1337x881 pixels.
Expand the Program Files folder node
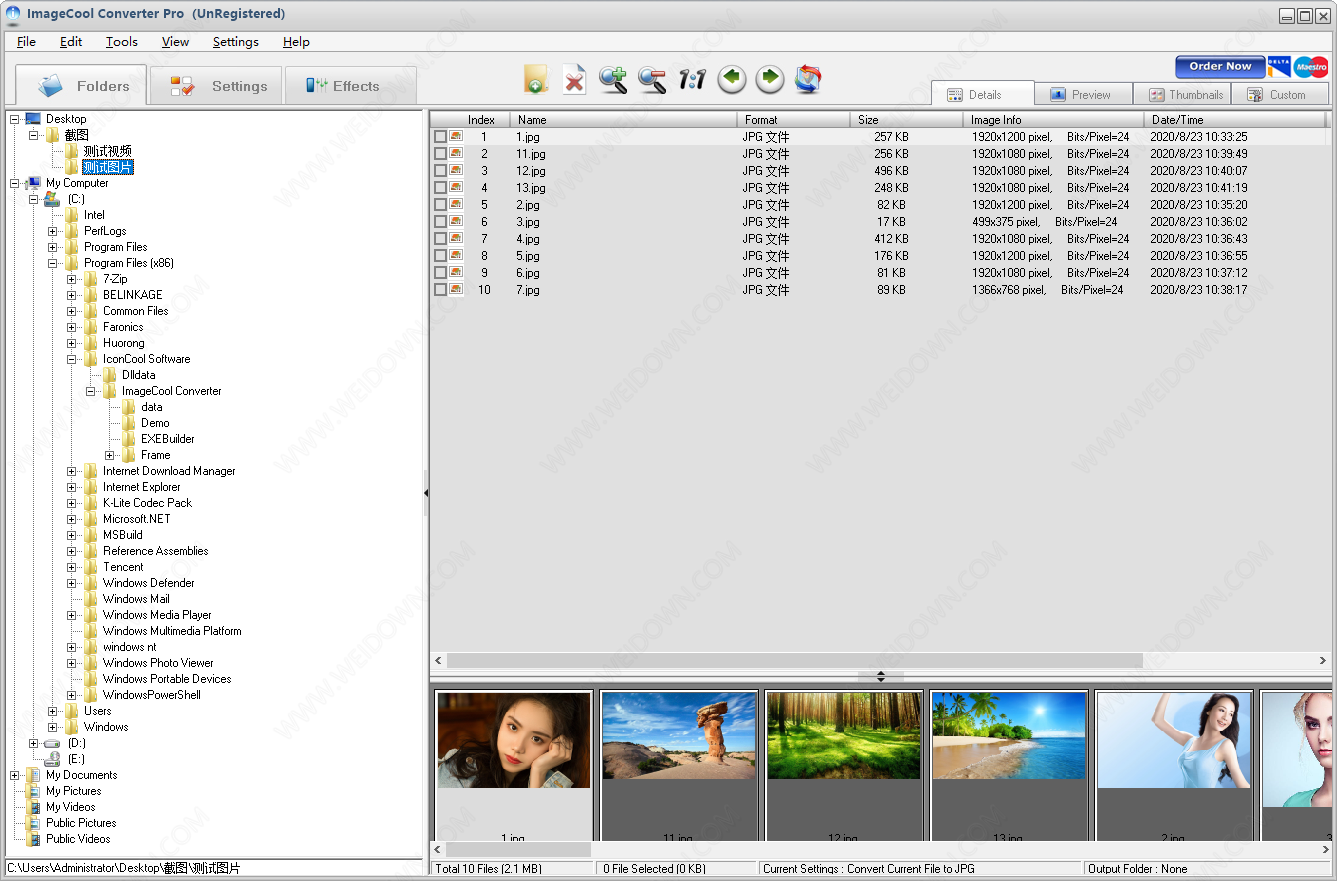[53, 247]
